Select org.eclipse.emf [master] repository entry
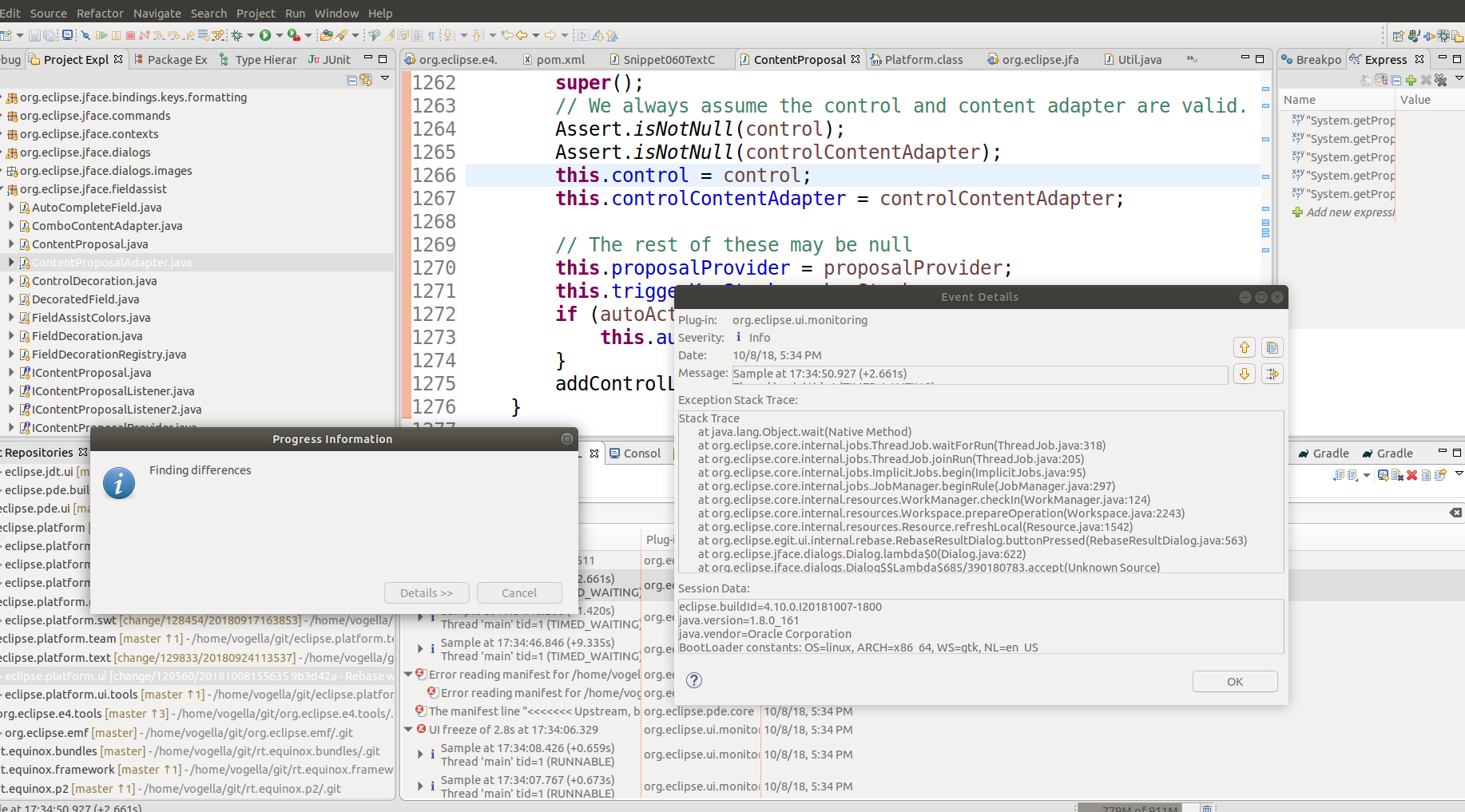The width and height of the screenshot is (1465, 812). pos(179,733)
